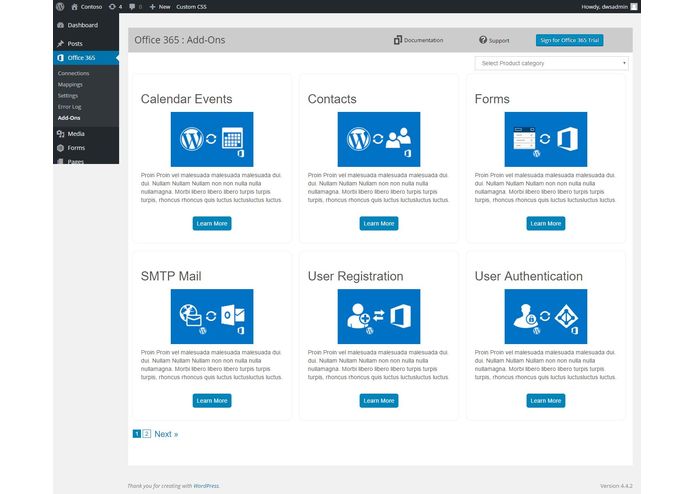This screenshot has height=494, width=695.
Task: Click the Next » pagination link
Action: tap(166, 434)
